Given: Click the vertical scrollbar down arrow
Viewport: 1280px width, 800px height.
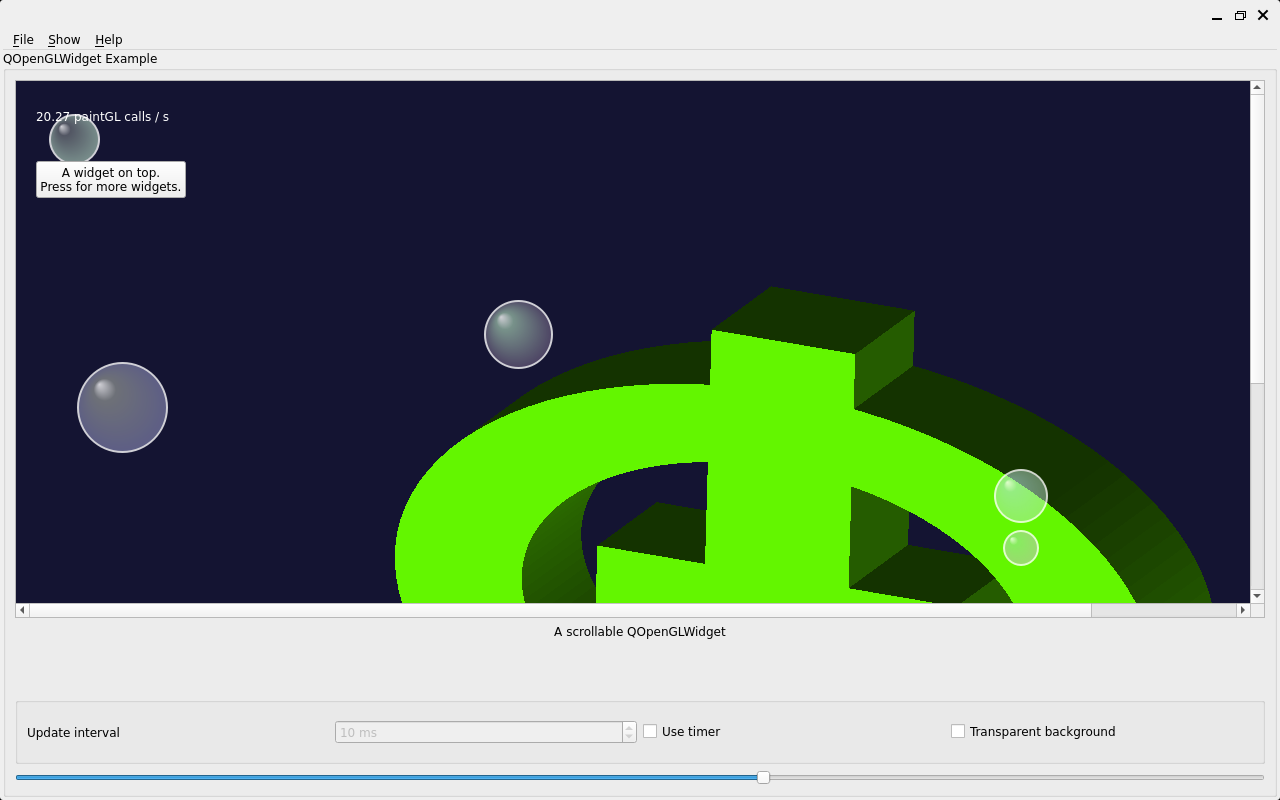Looking at the screenshot, I should 1257,596.
